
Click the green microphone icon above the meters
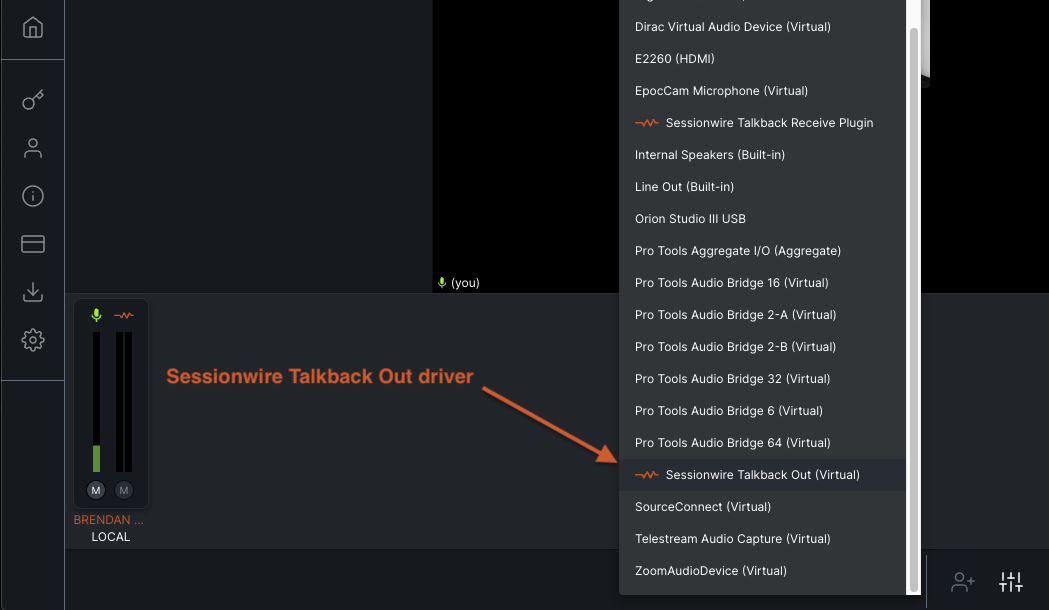(x=95, y=315)
